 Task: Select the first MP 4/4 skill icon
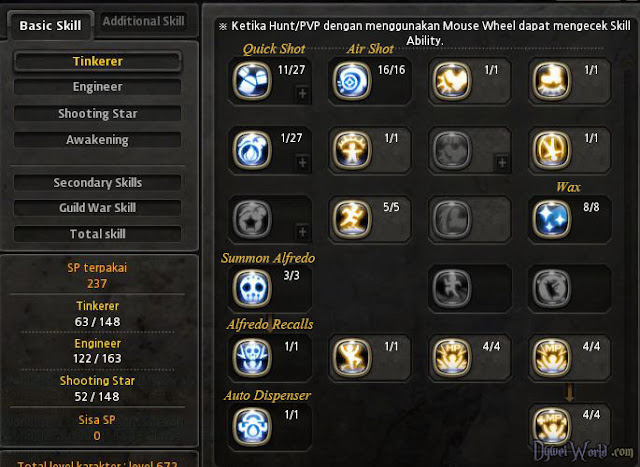551,357
